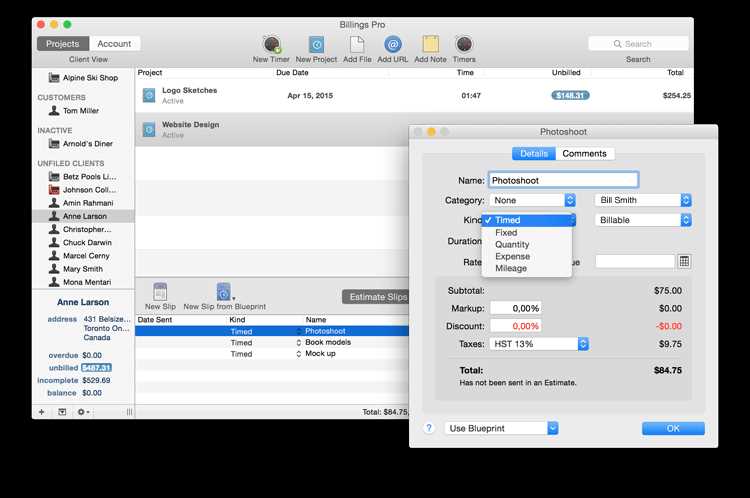Image resolution: width=750 pixels, height=498 pixels.
Task: Open the Bill Smith worker dropdown
Action: point(643,200)
